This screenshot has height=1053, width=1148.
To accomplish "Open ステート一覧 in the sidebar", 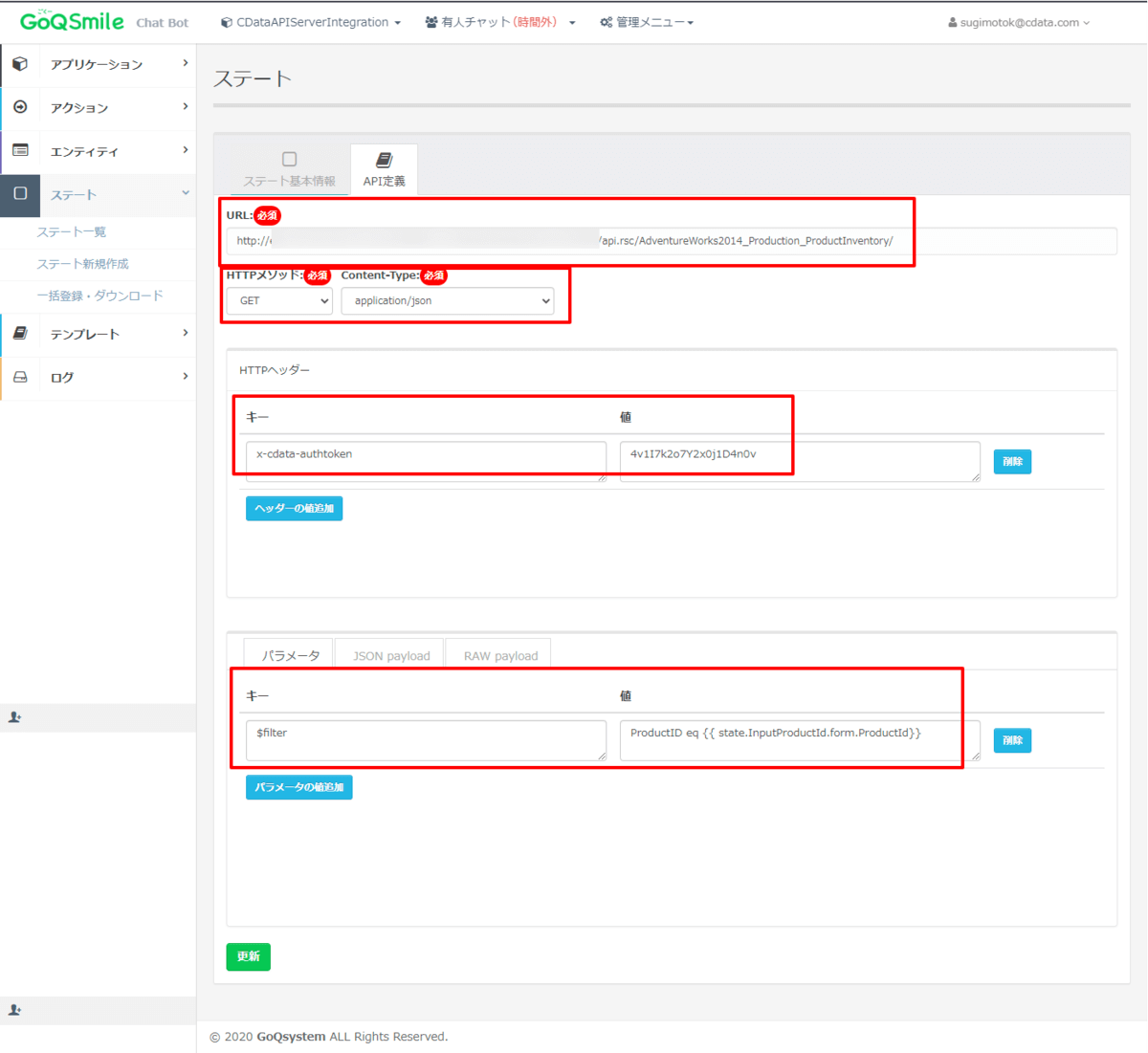I will 72,232.
